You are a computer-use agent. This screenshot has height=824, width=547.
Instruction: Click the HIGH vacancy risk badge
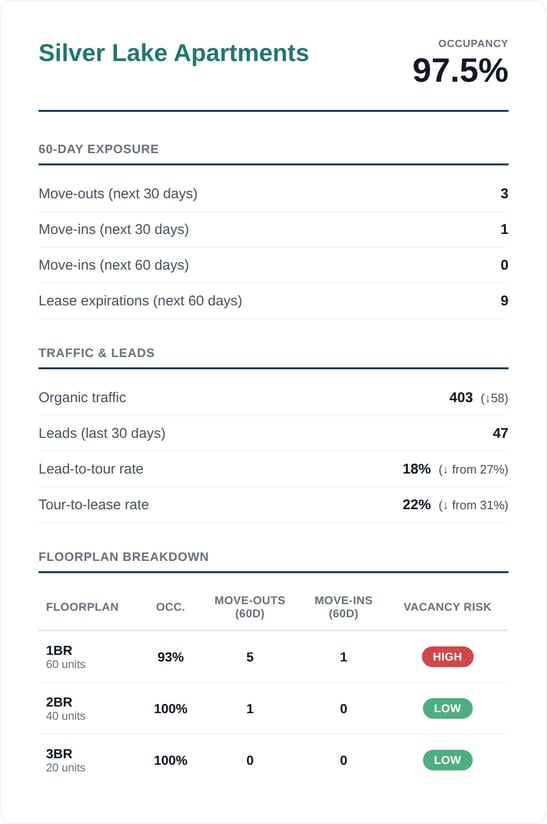click(x=448, y=657)
